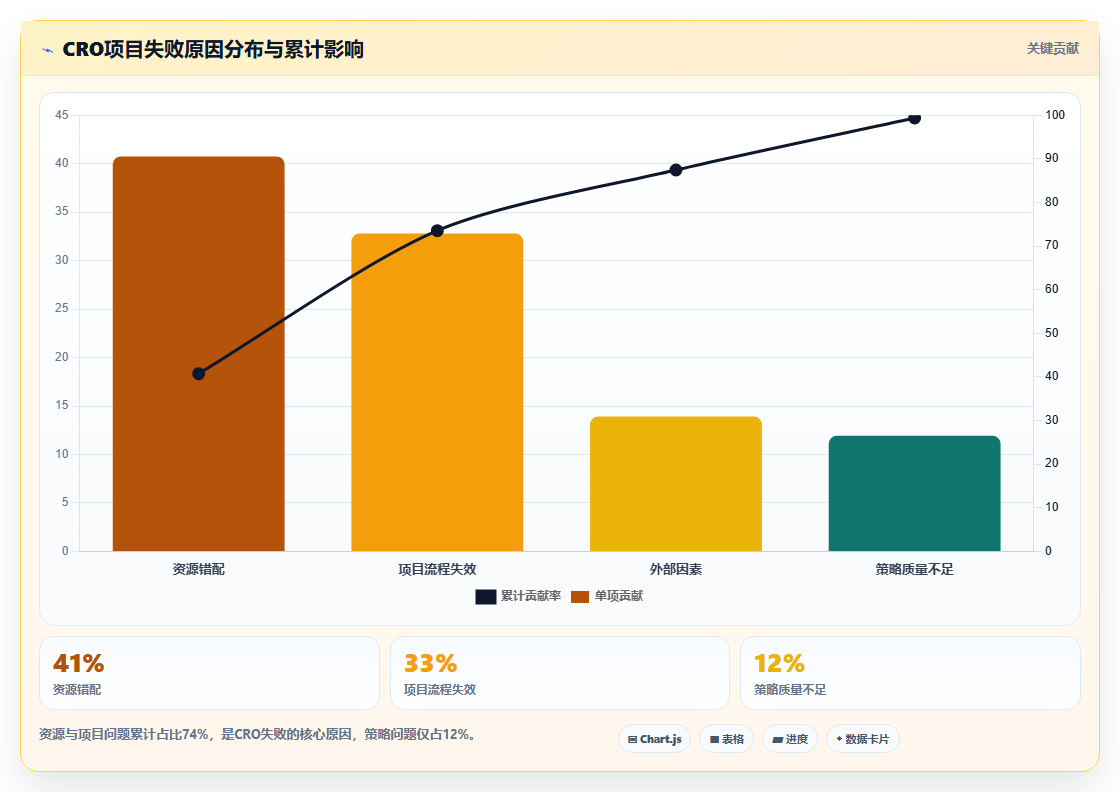Click the 进度 tag pill

tap(790, 739)
